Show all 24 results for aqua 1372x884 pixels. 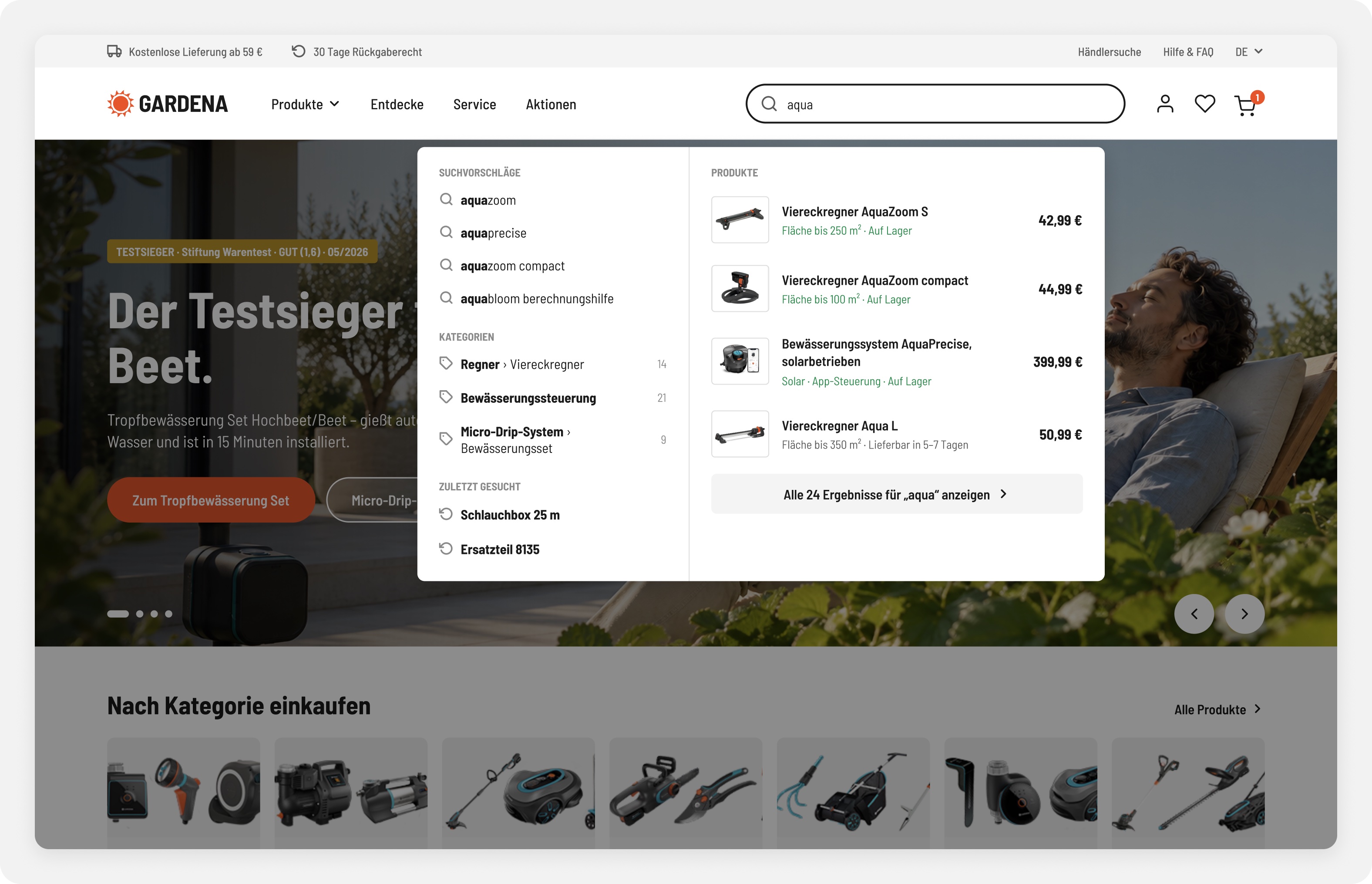pyautogui.click(x=896, y=494)
